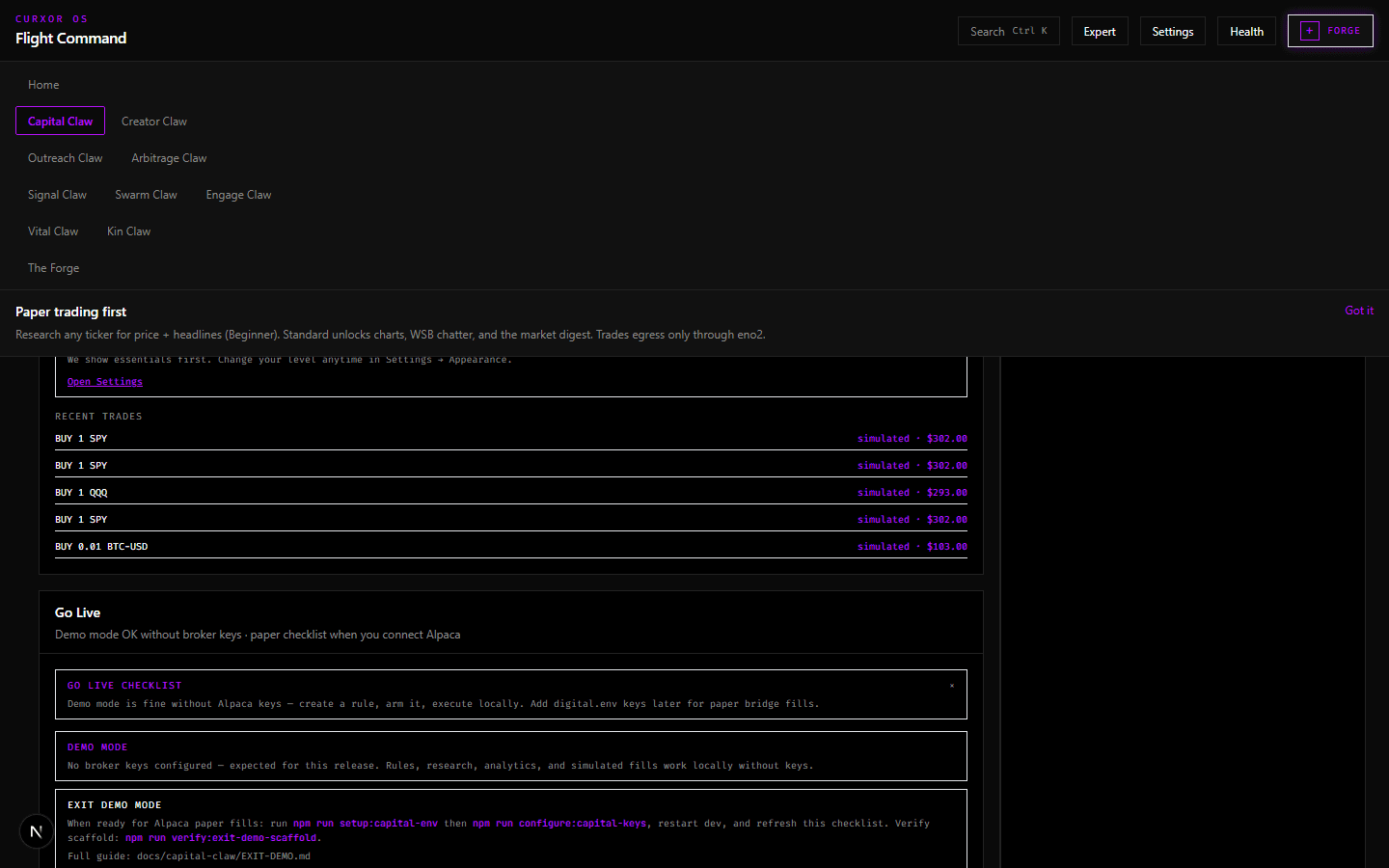This screenshot has height=868, width=1389.
Task: Navigate to Vital Claw
Action: click(53, 231)
